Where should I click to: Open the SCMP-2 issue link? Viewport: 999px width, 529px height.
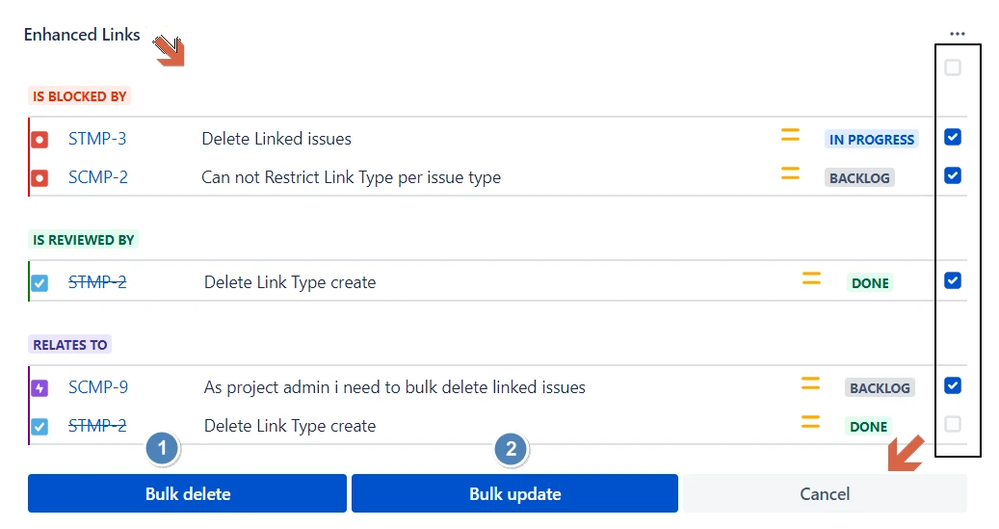(x=98, y=178)
